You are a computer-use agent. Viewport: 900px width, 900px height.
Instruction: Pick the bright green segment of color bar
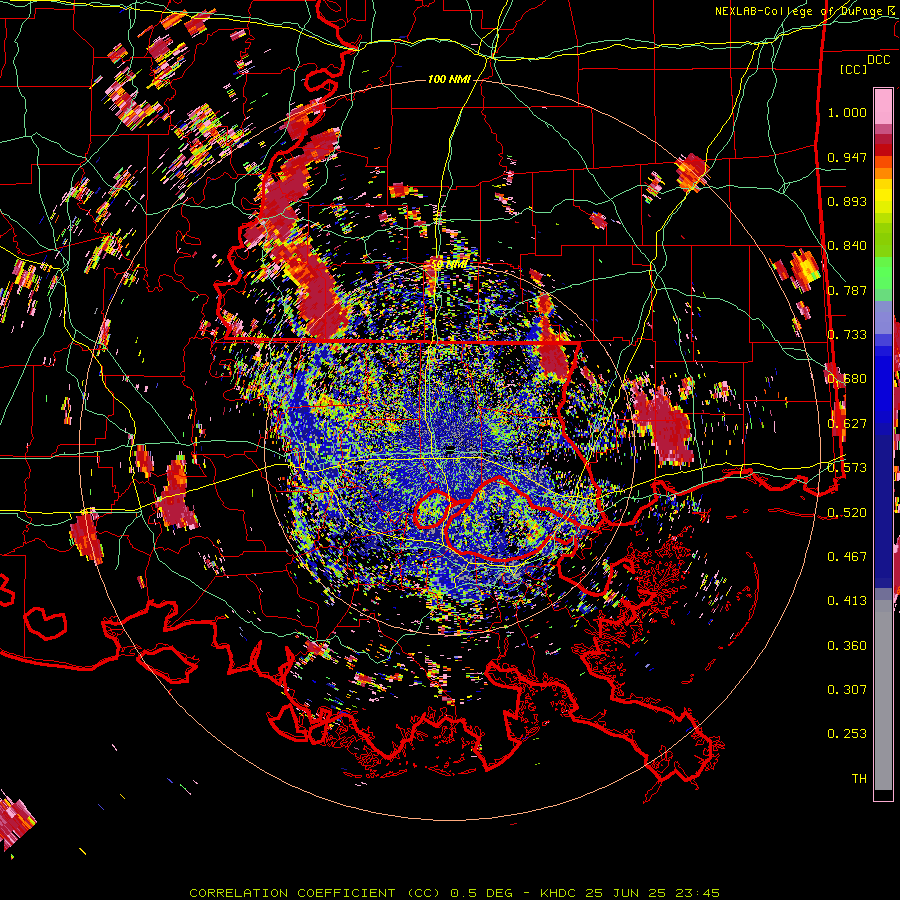pyautogui.click(x=883, y=273)
